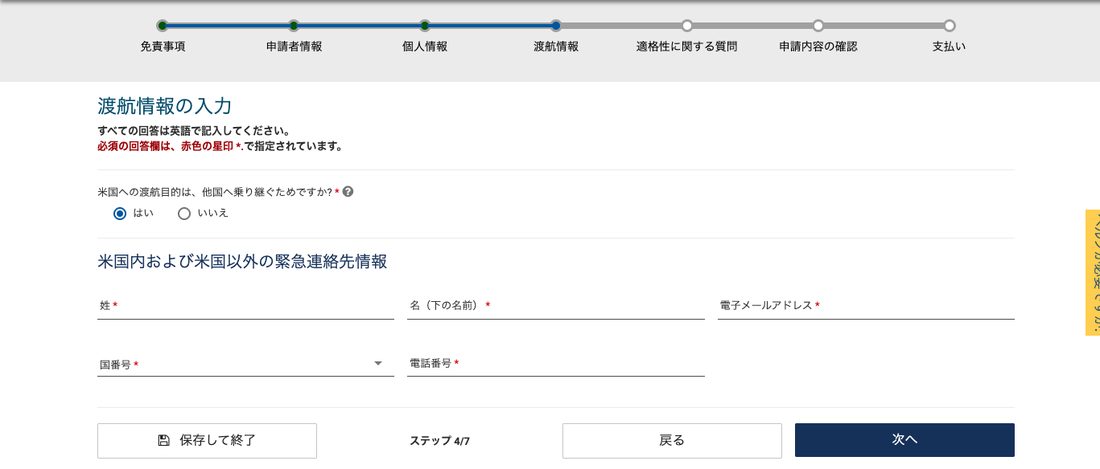Viewport: 1100px width, 469px height.
Task: Click the 姓 input field
Action: [246, 306]
